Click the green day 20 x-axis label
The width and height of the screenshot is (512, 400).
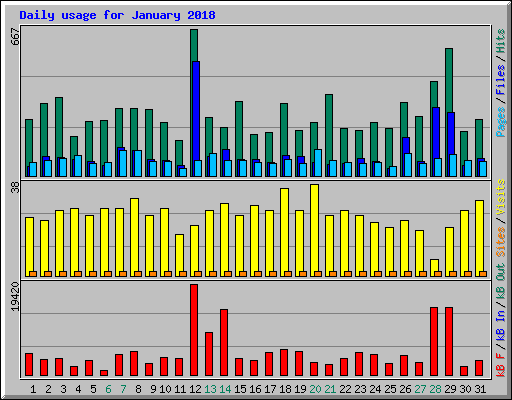315,389
